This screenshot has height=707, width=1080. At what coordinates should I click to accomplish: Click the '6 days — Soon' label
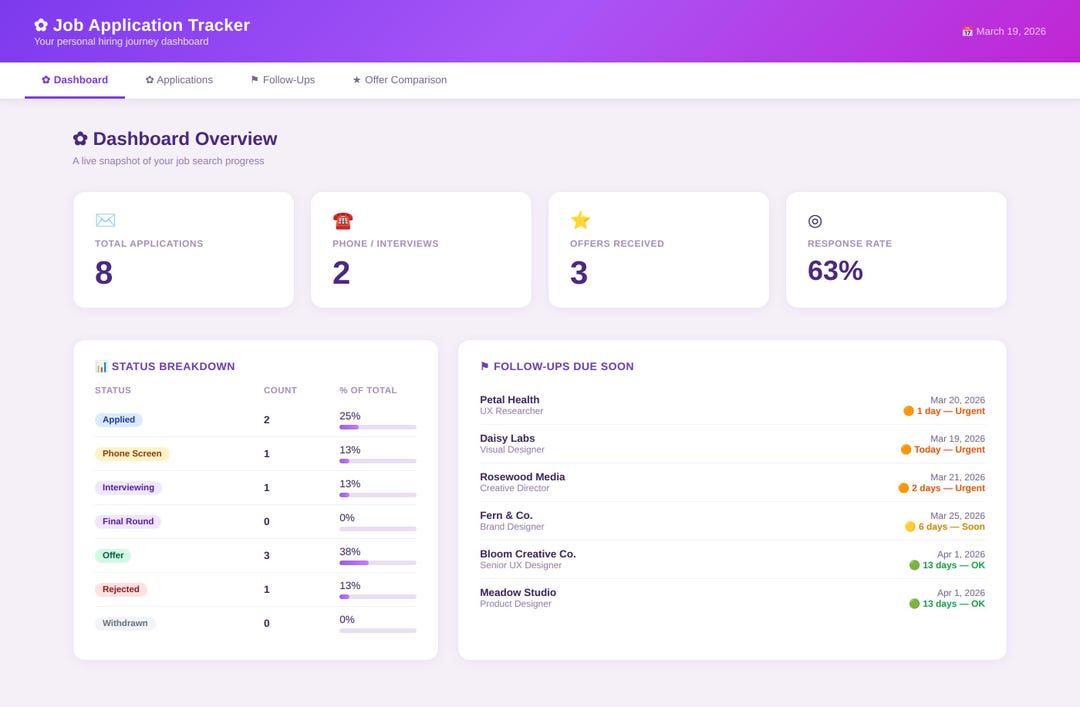[x=951, y=526]
